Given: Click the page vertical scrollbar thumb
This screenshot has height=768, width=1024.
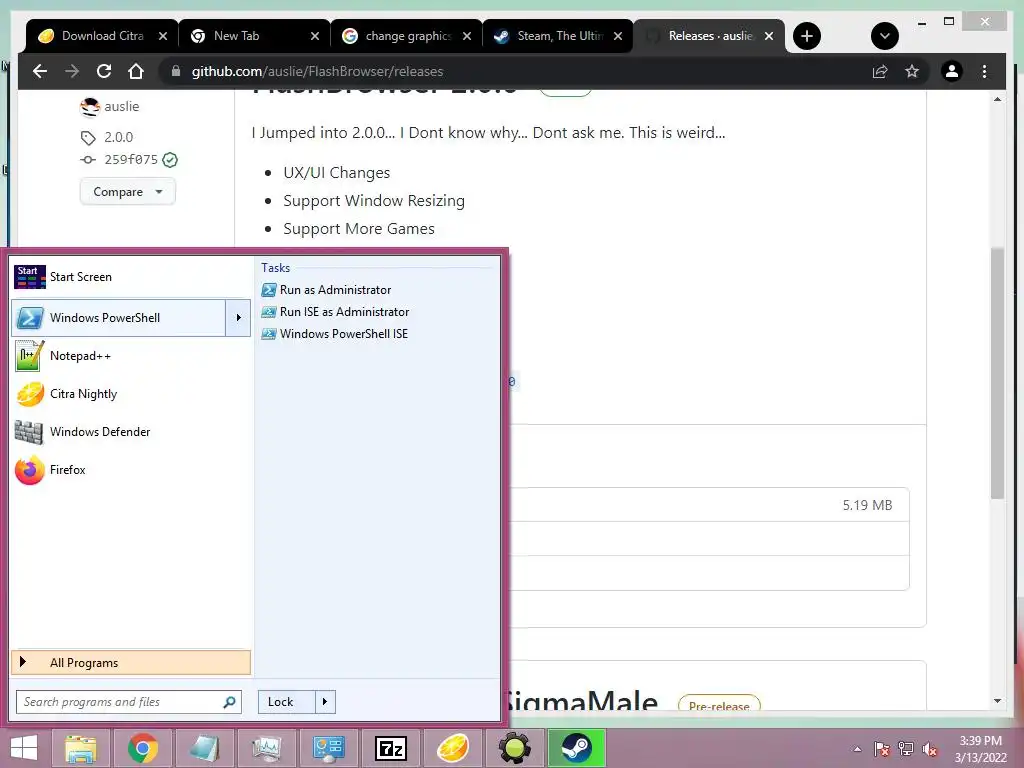Looking at the screenshot, I should click(997, 372).
